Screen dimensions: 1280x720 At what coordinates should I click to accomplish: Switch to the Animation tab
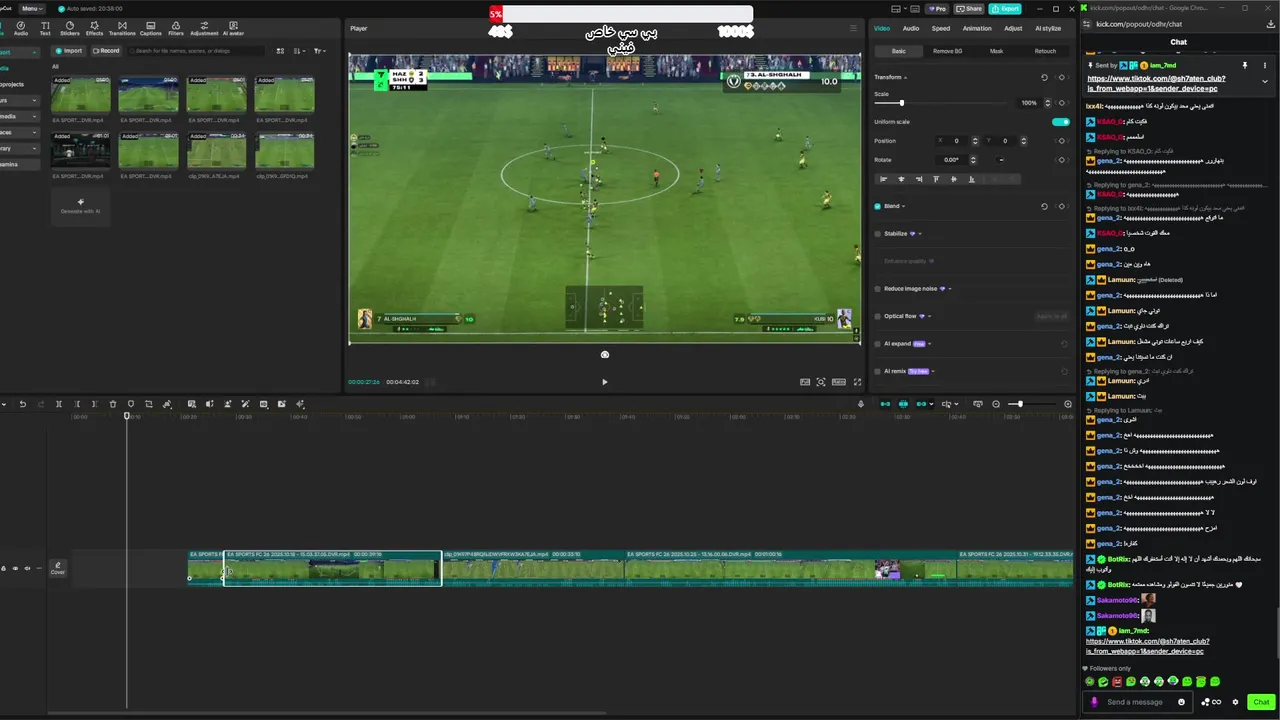pos(977,28)
